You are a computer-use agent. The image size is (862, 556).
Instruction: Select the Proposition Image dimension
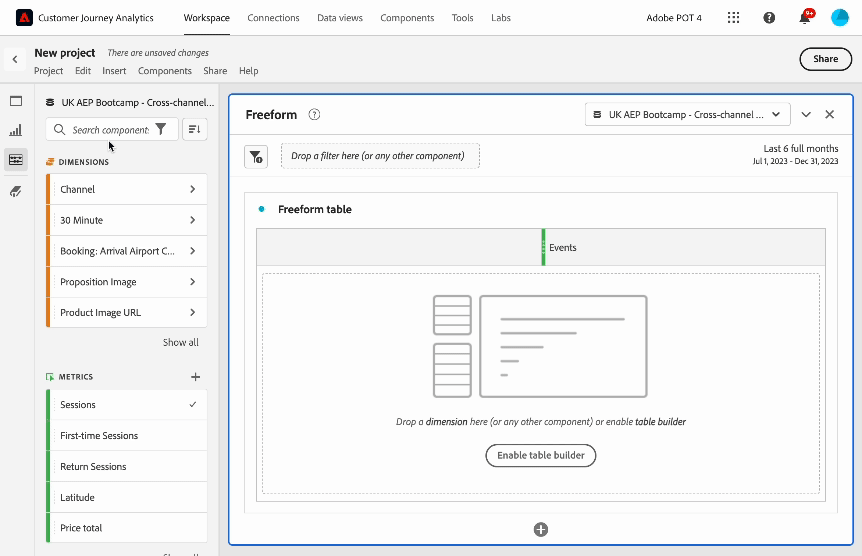tap(127, 282)
